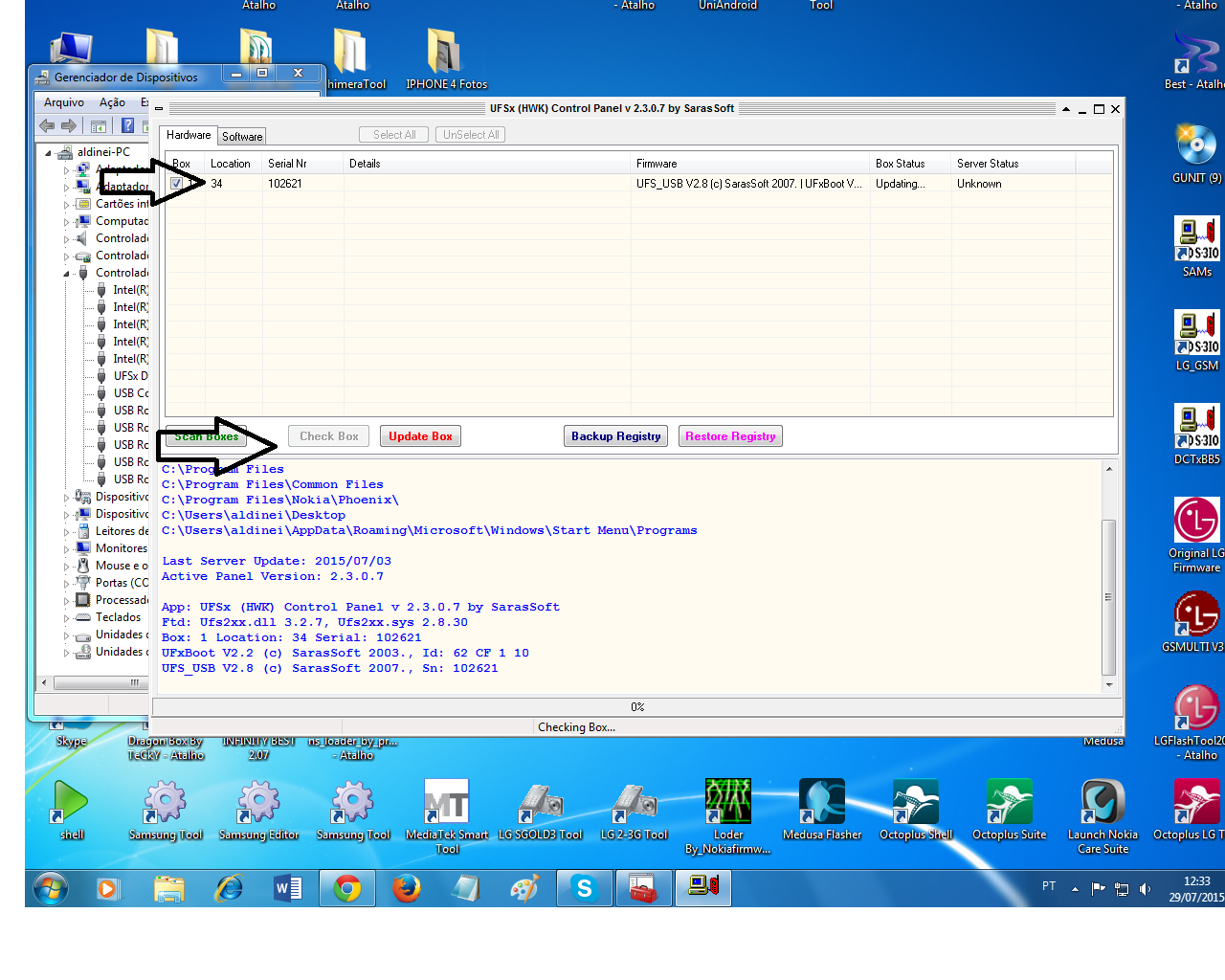Collapse the aldinei-PC tree root

[x=48, y=152]
